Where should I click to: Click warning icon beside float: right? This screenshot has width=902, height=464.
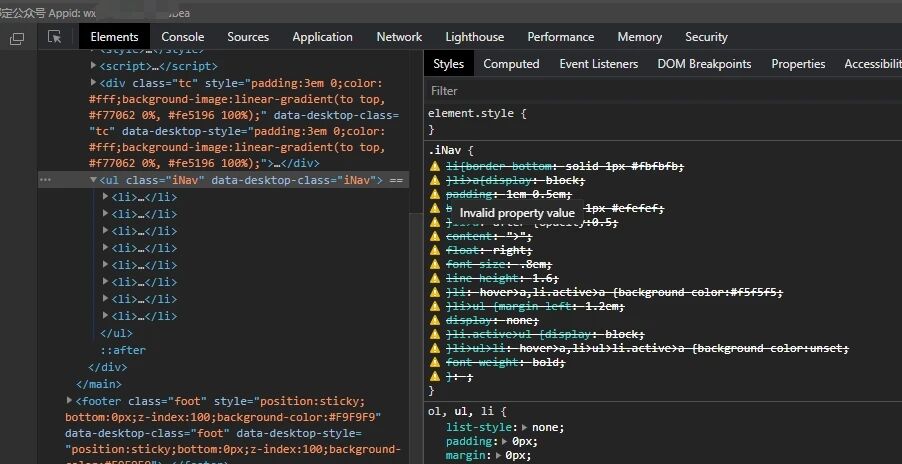(435, 250)
